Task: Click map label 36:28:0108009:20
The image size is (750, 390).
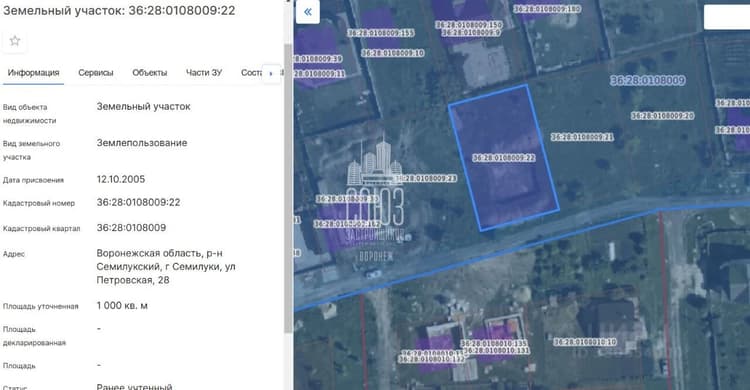Action: point(662,116)
